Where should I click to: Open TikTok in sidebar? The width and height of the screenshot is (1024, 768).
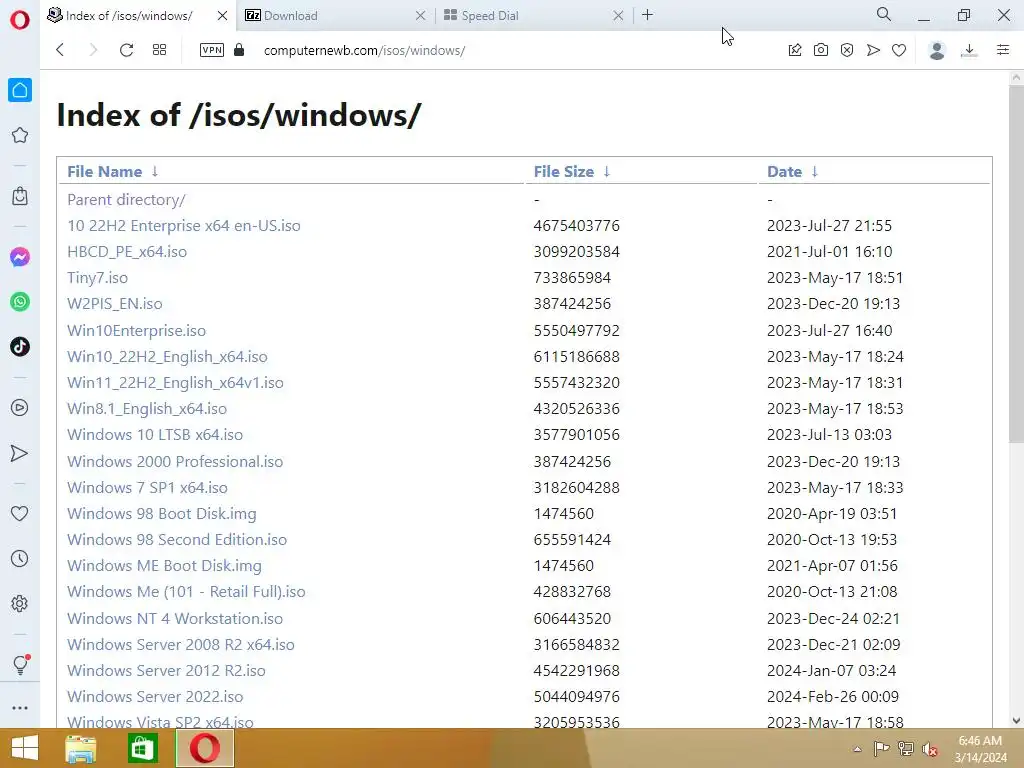point(20,347)
